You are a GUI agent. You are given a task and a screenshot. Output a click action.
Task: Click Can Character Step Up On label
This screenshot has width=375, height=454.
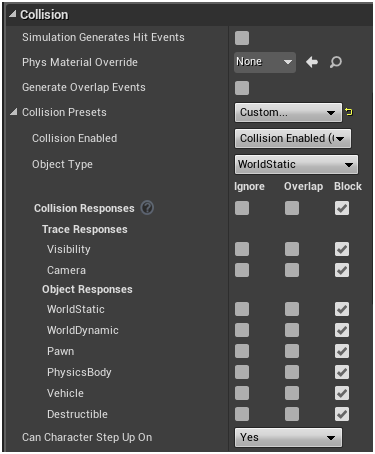point(87,437)
